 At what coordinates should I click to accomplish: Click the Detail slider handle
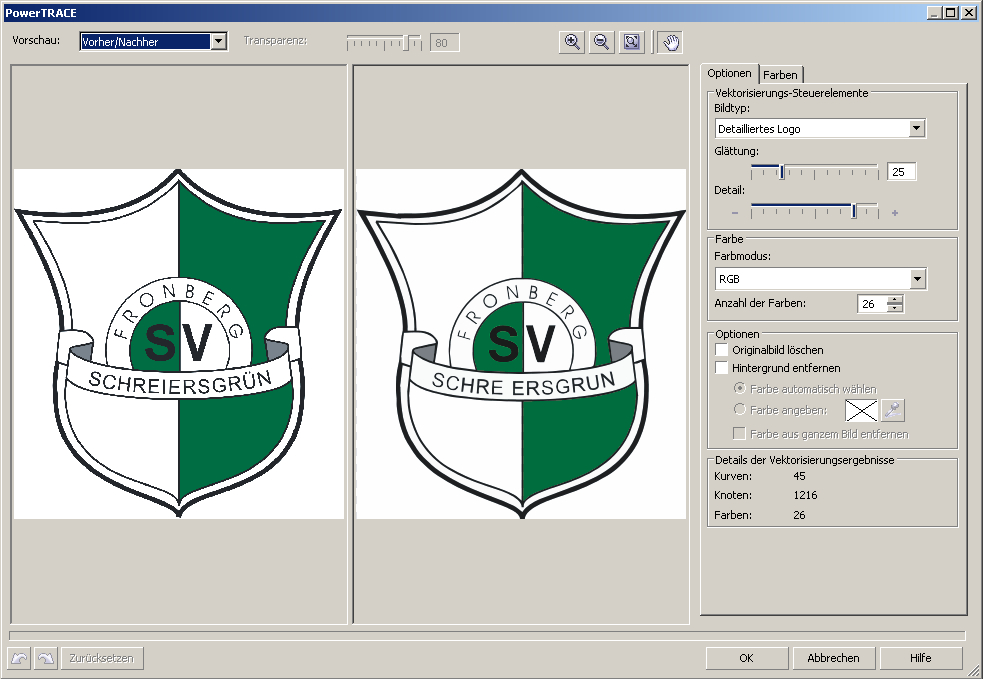click(x=853, y=211)
